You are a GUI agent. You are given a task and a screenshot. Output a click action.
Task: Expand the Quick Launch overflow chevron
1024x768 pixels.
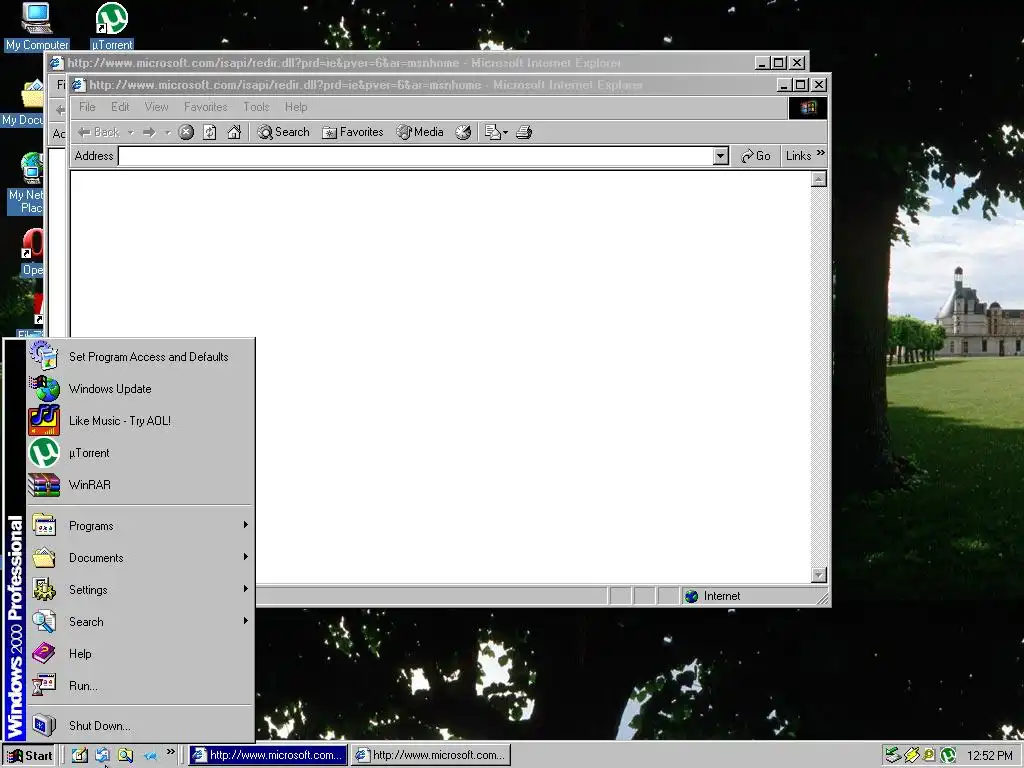(170, 752)
